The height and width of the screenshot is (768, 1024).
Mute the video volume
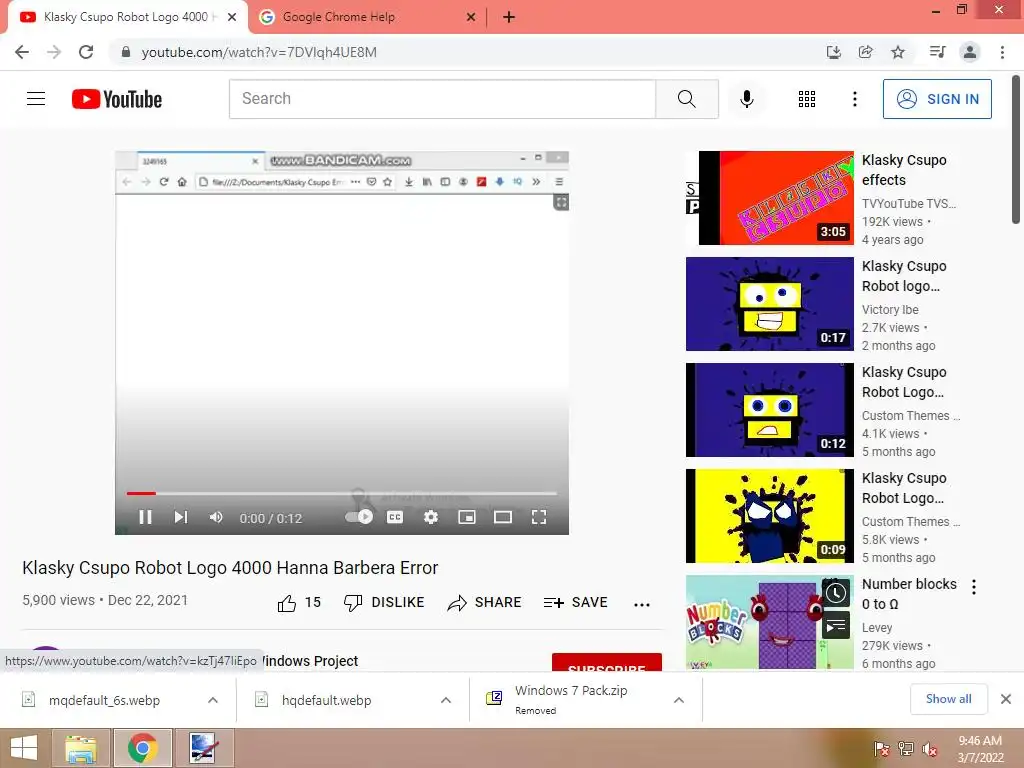pos(216,517)
